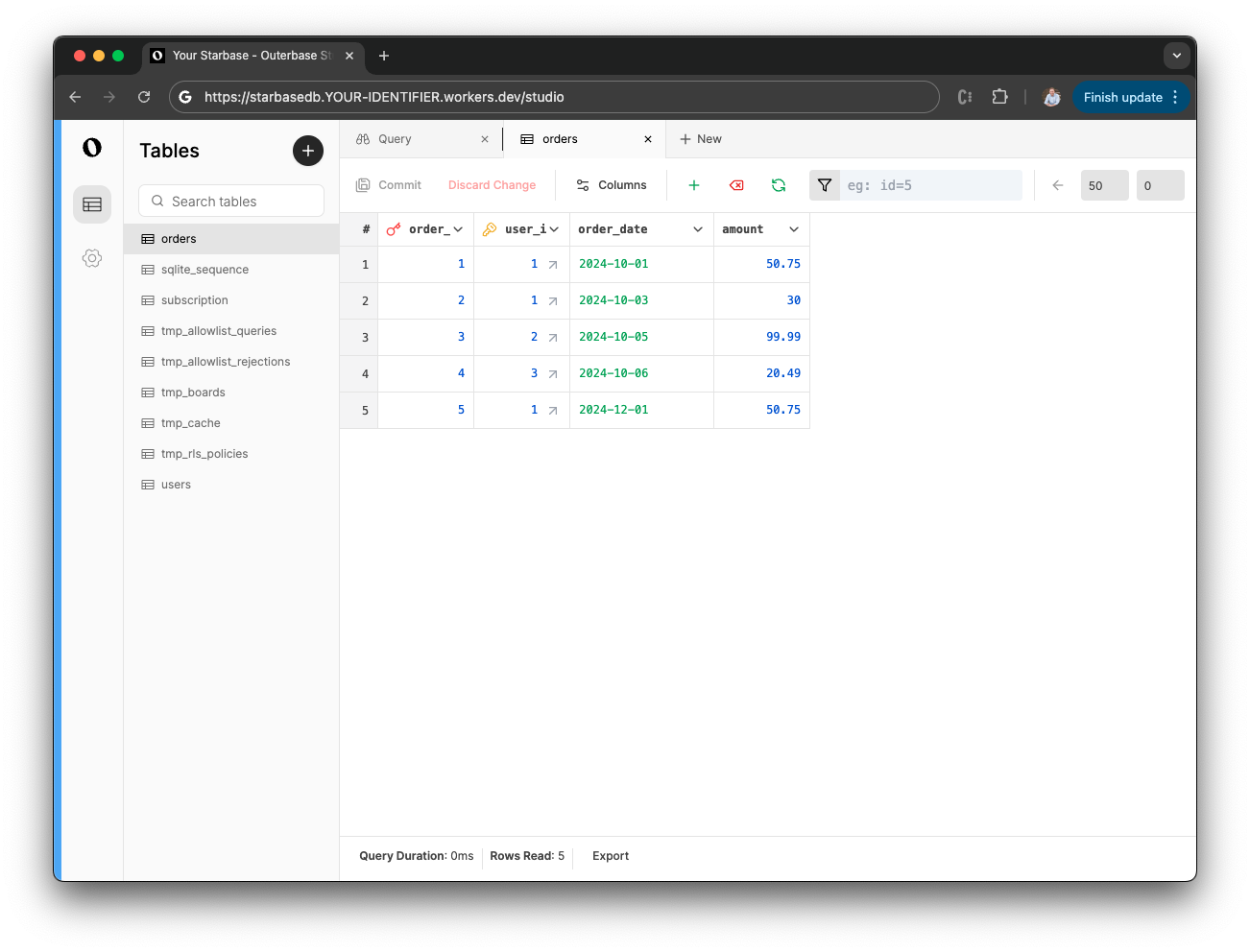The height and width of the screenshot is (952, 1250).
Task: Click the Commit button
Action: click(389, 185)
